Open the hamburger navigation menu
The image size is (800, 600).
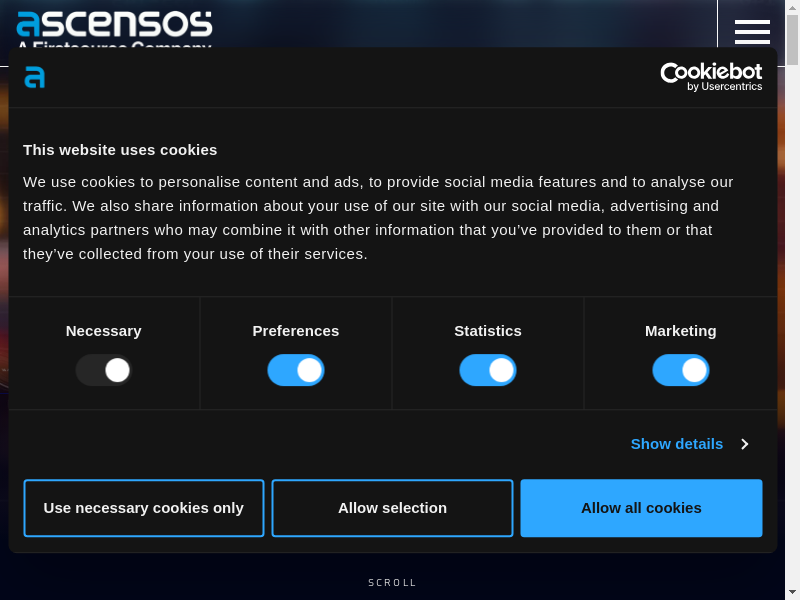click(752, 32)
